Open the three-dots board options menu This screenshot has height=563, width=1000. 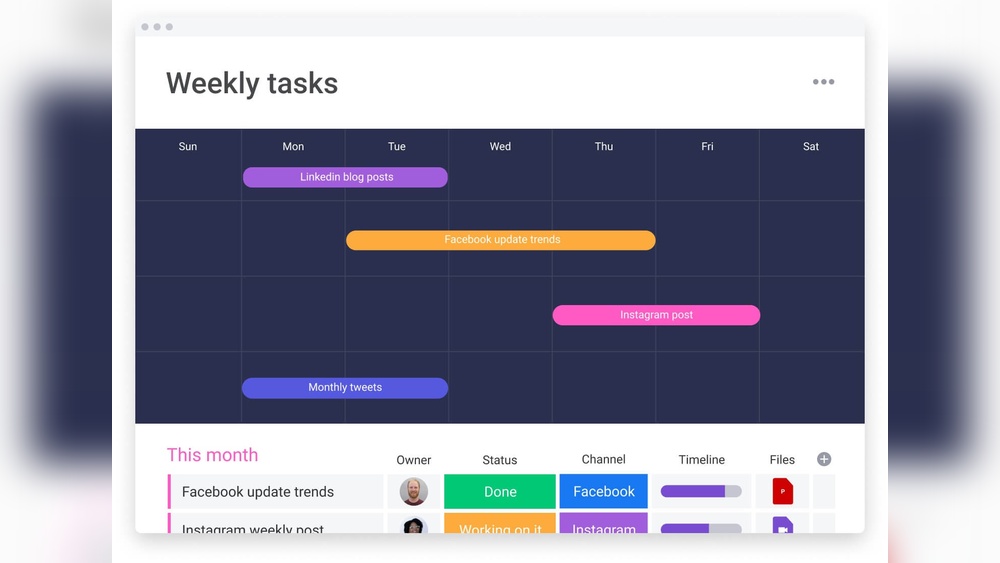[823, 82]
